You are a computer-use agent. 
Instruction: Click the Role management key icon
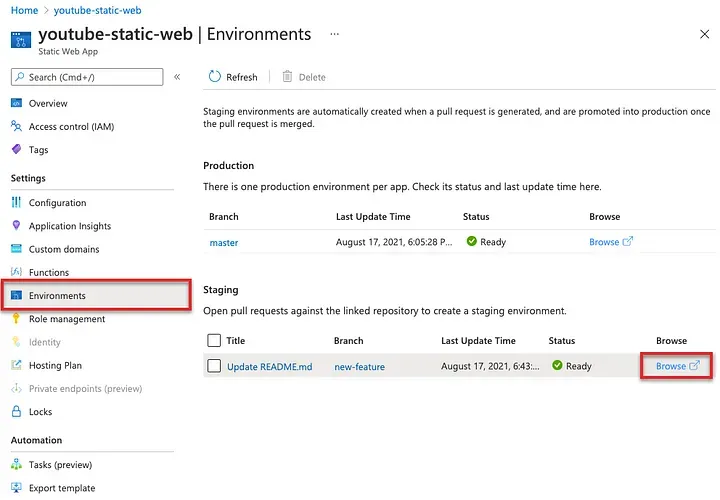[17, 318]
